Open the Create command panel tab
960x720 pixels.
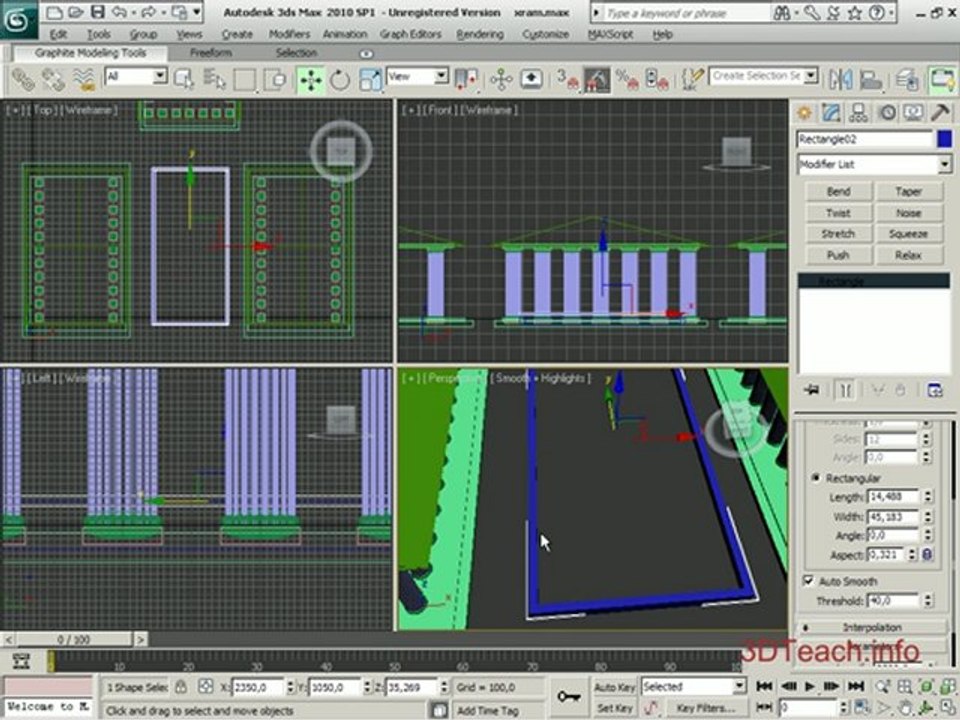click(x=804, y=113)
